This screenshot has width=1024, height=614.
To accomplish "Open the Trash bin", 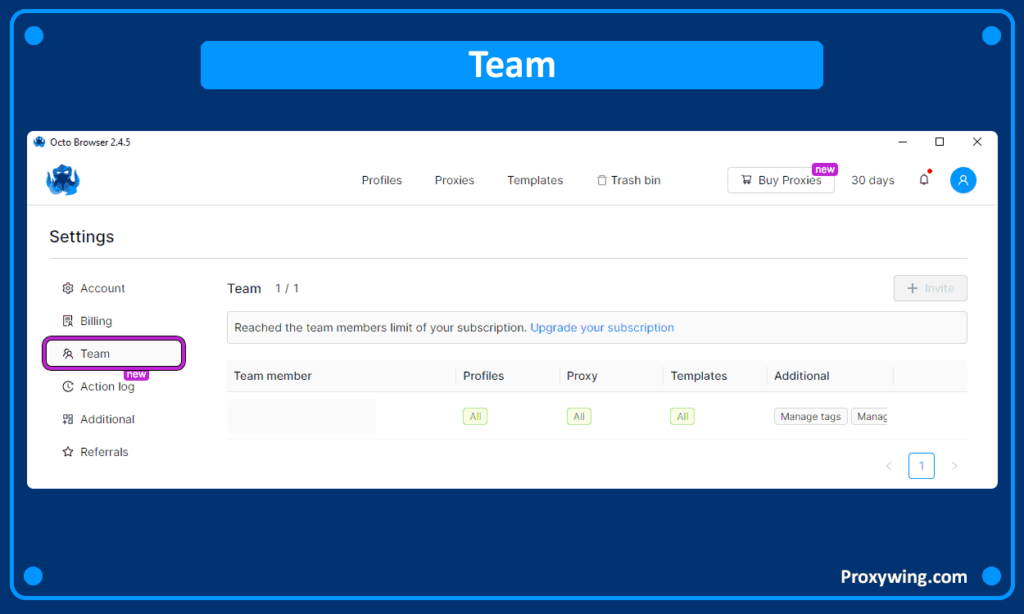I will (x=628, y=180).
